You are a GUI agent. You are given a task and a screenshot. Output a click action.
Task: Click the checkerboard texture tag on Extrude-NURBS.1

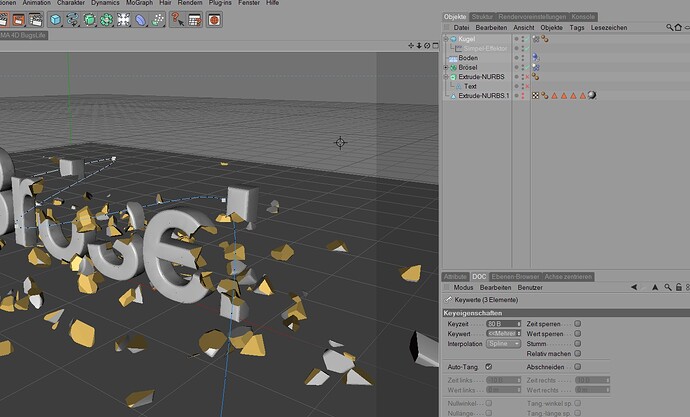(535, 95)
